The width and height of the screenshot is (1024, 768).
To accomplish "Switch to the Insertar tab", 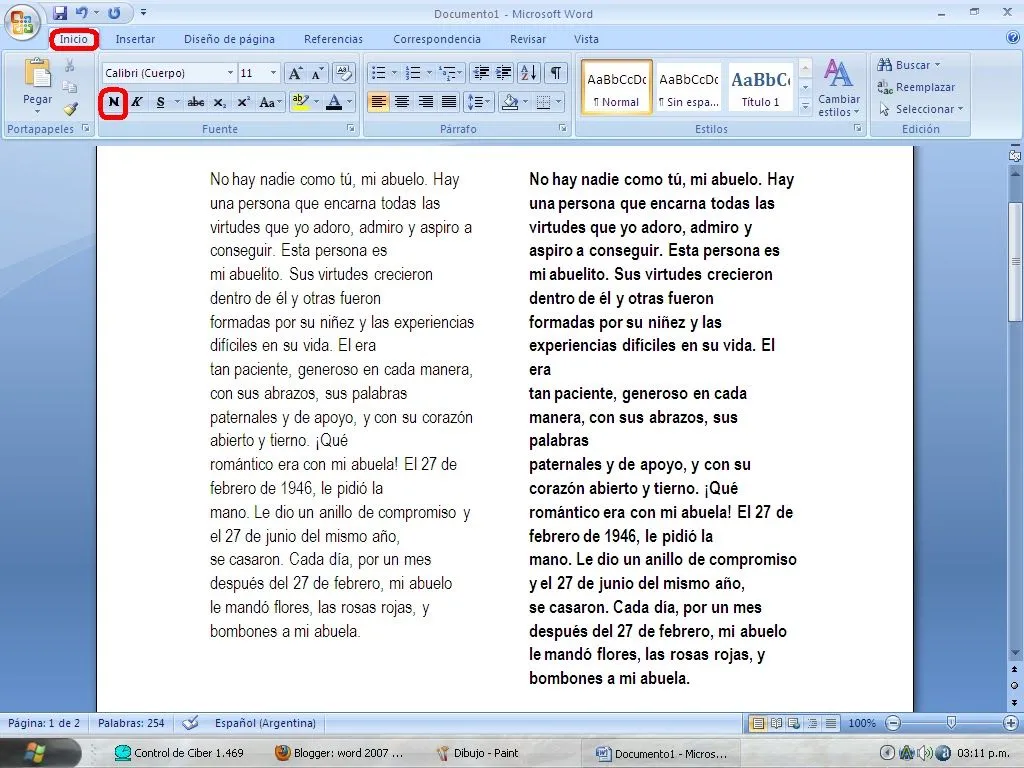I will pyautogui.click(x=135, y=39).
